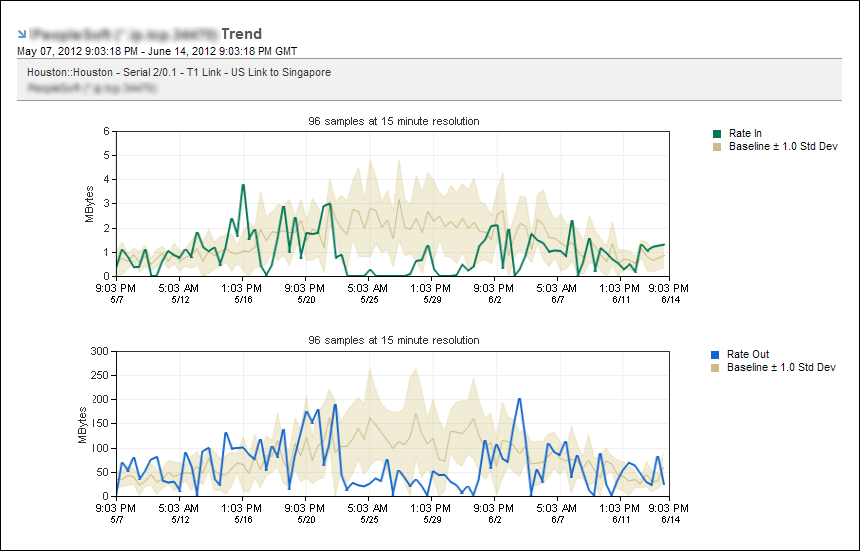The height and width of the screenshot is (551, 860).
Task: Select the Rate In legend label
Action: click(745, 134)
